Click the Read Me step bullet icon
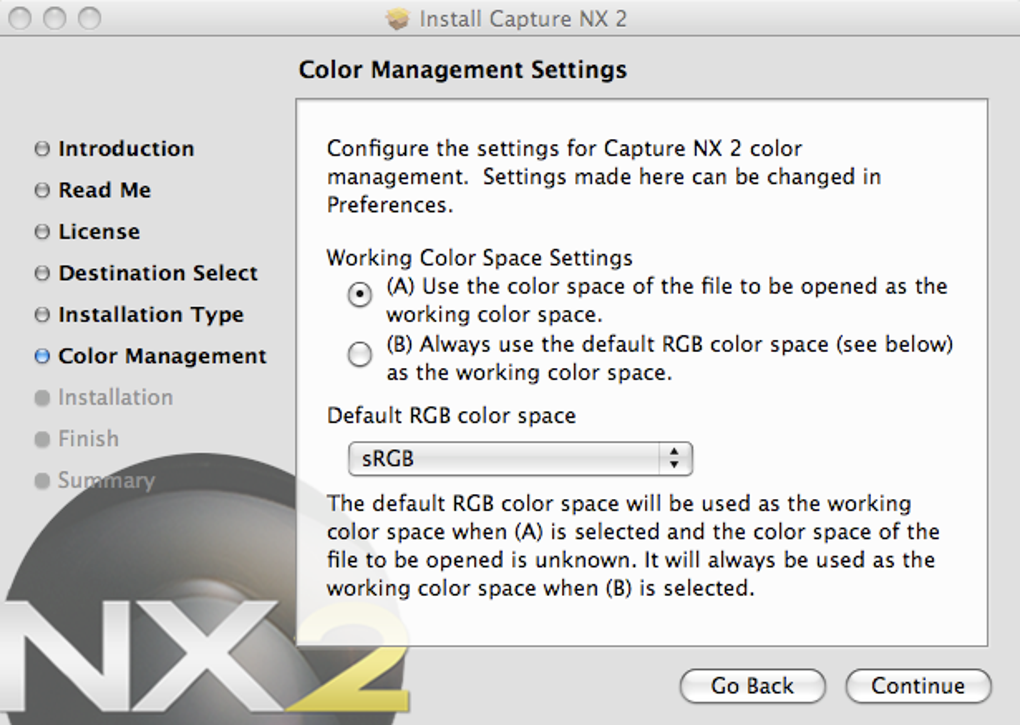Viewport: 1020px width, 725px height. 42,190
